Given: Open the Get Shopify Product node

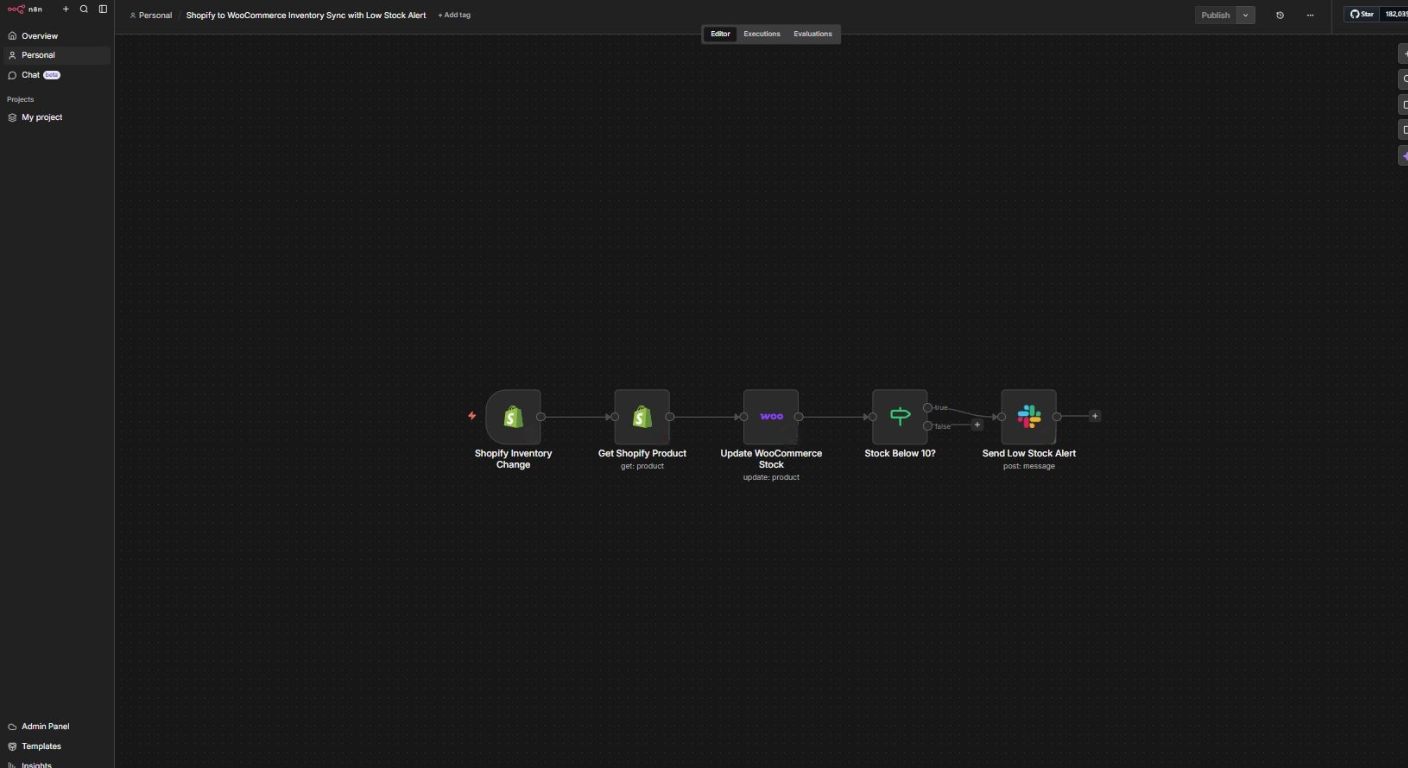Looking at the screenshot, I should click(641, 416).
